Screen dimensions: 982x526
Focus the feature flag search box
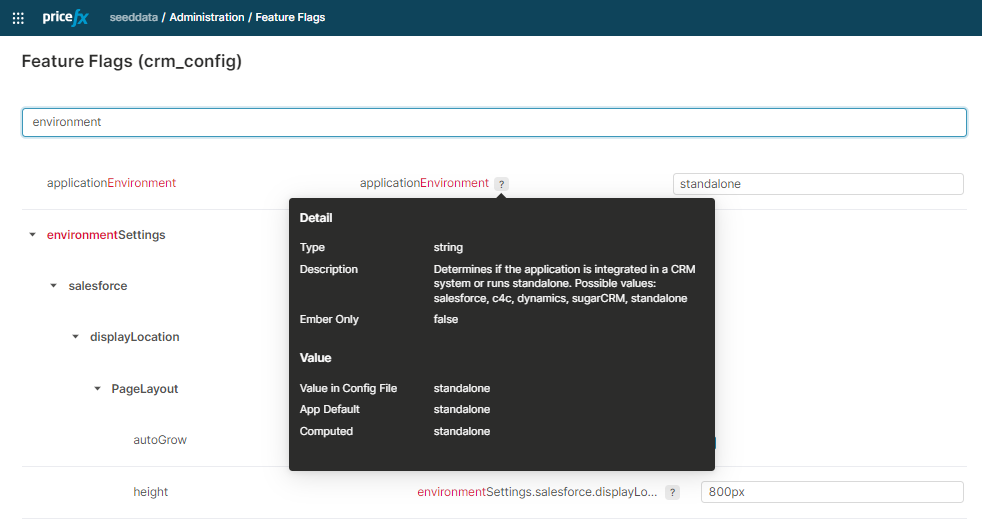[x=494, y=122]
